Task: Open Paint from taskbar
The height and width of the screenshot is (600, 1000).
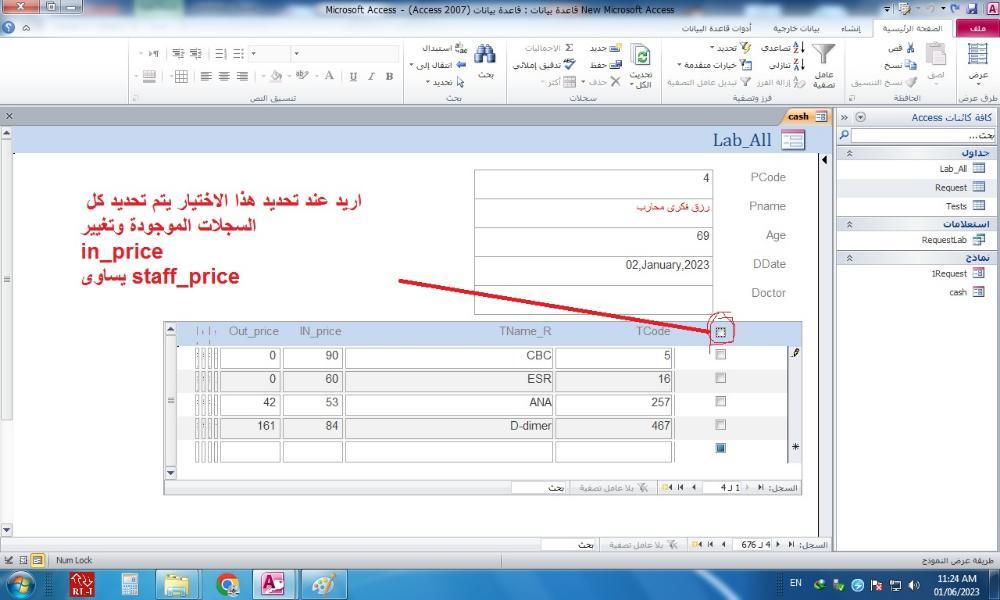Action: tap(323, 584)
